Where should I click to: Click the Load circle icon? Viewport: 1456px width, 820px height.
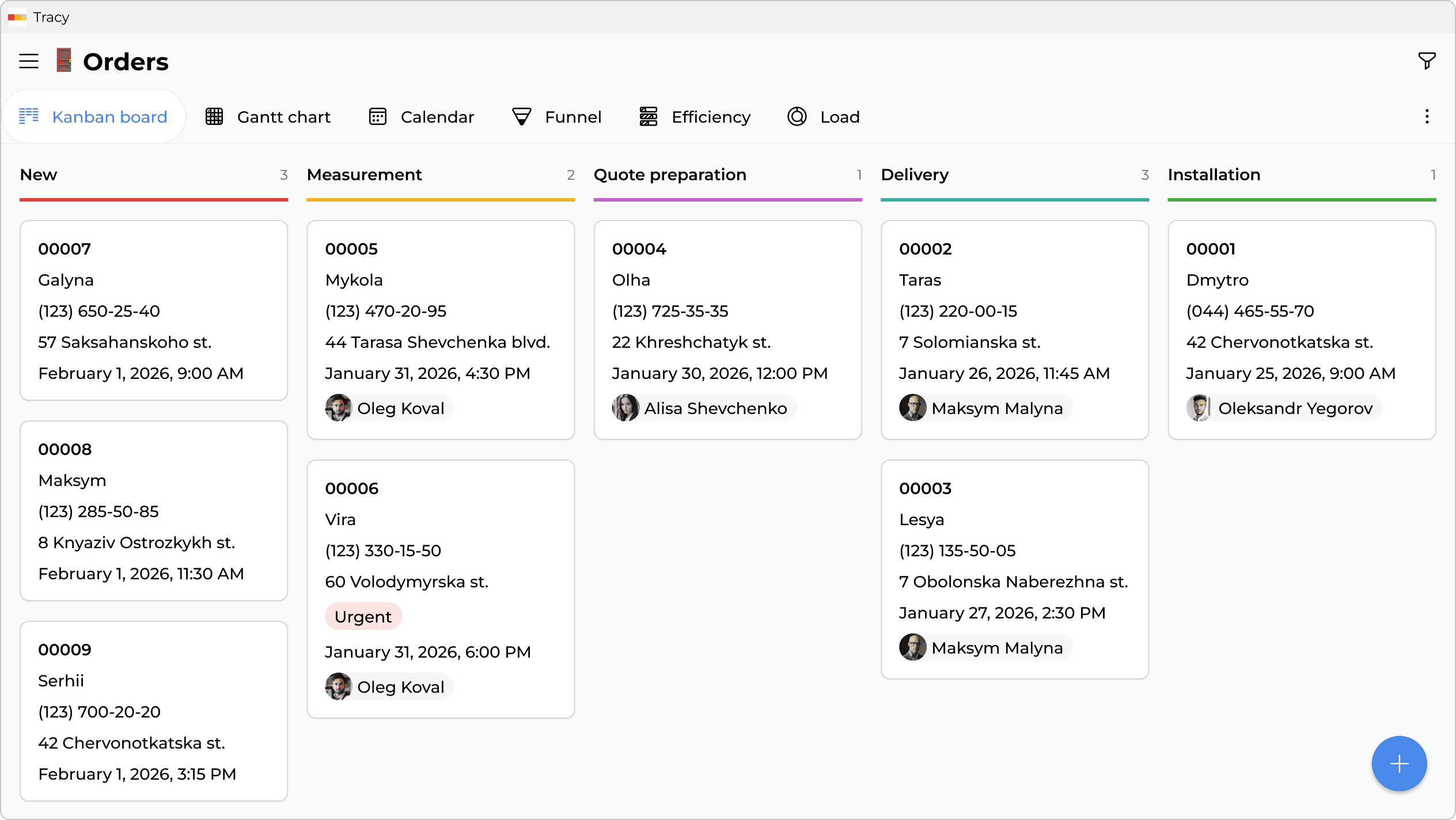pyautogui.click(x=797, y=117)
